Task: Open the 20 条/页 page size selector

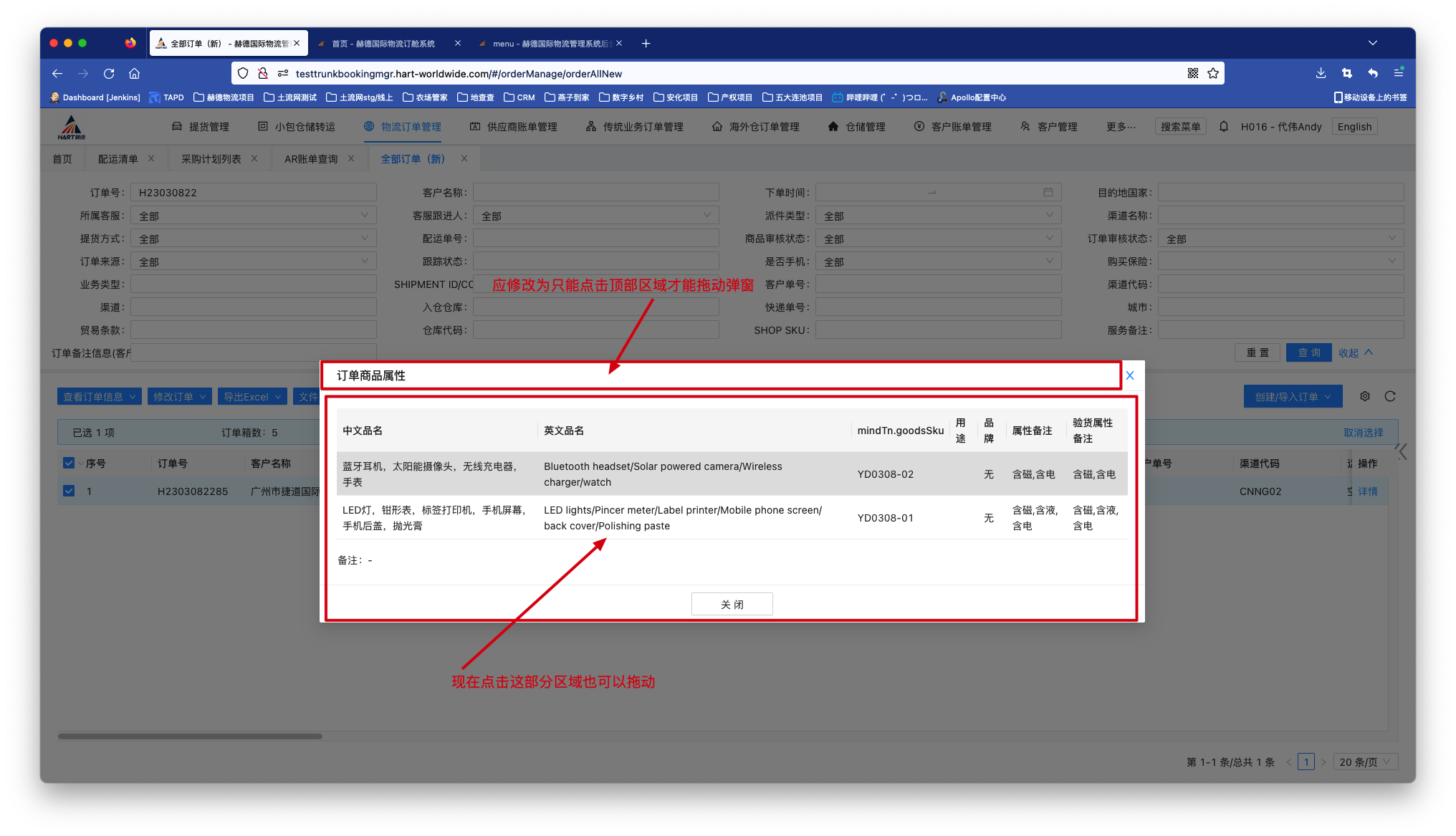Action: coord(1366,761)
